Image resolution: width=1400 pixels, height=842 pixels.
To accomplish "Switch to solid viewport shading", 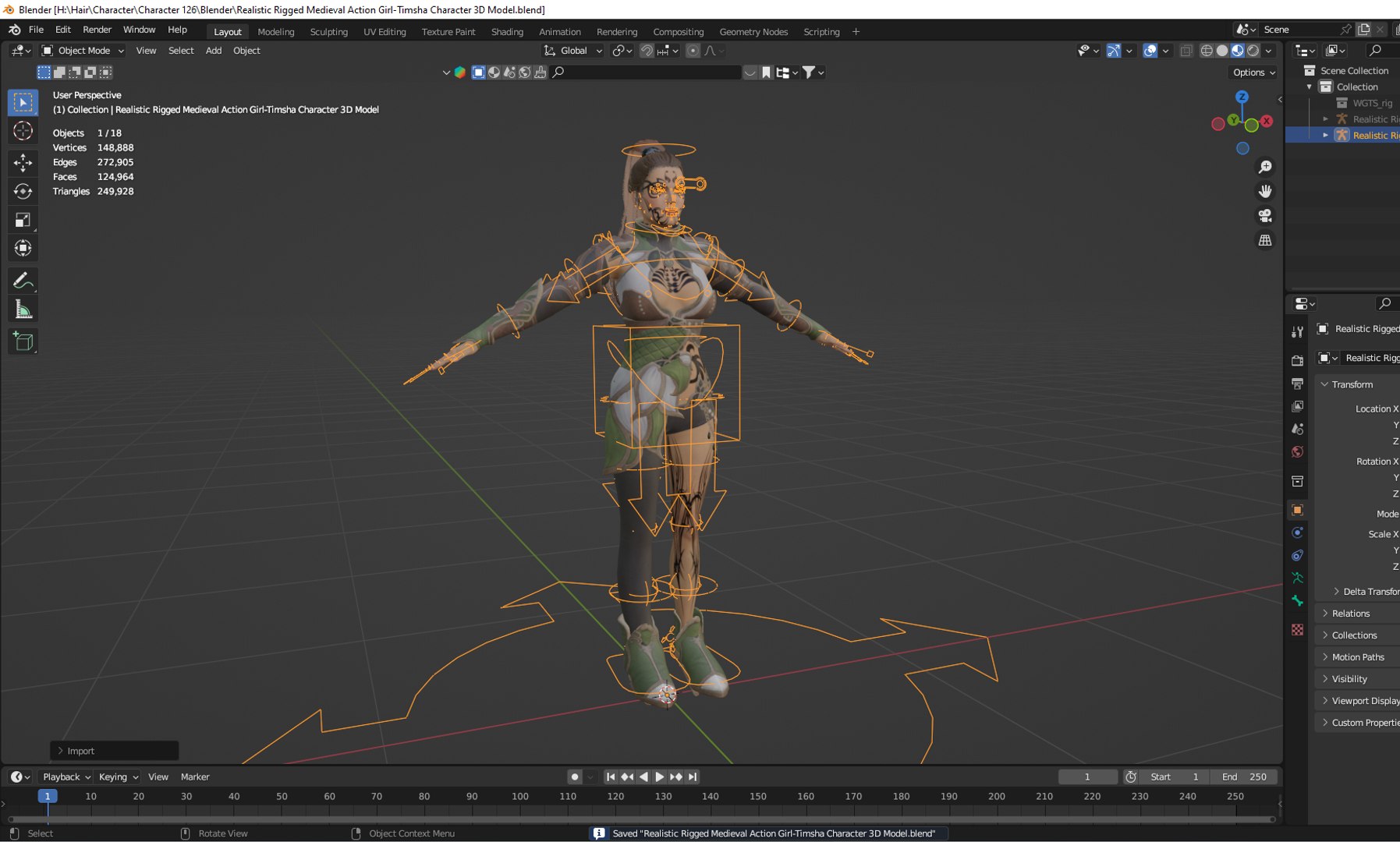I will pyautogui.click(x=1222, y=51).
